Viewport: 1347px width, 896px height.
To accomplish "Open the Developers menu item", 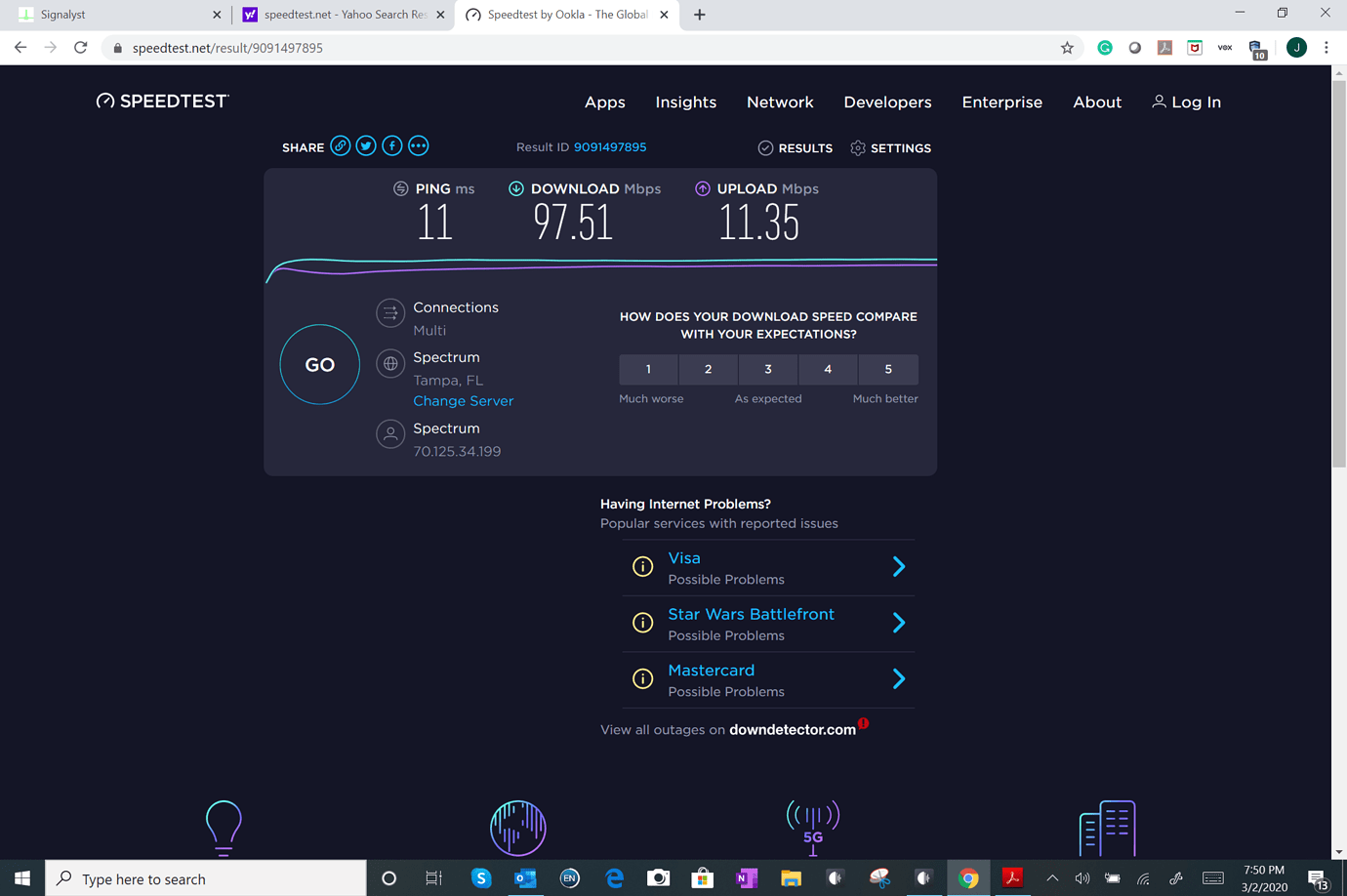I will (x=887, y=102).
